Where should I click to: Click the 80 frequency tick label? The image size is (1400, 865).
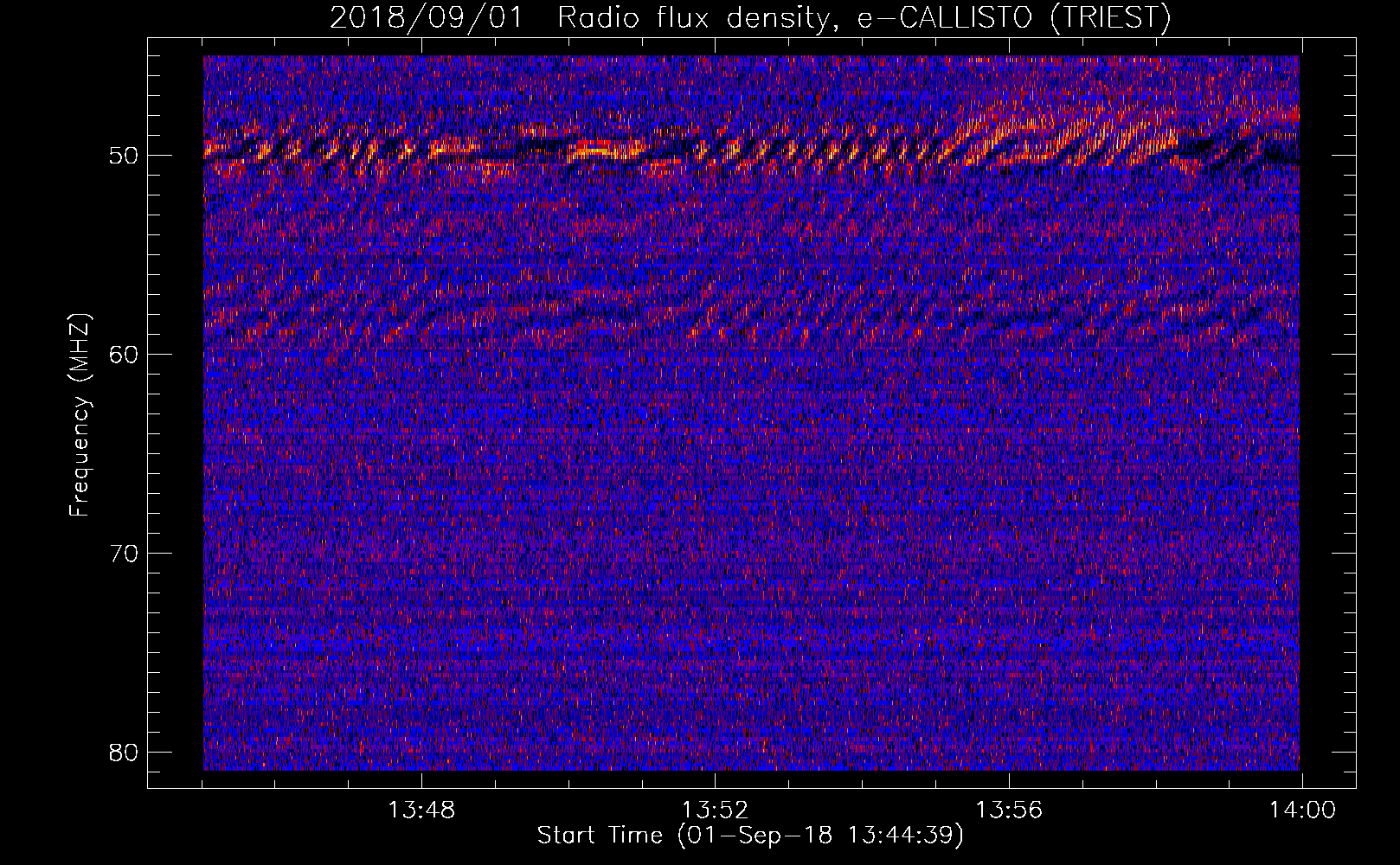125,753
